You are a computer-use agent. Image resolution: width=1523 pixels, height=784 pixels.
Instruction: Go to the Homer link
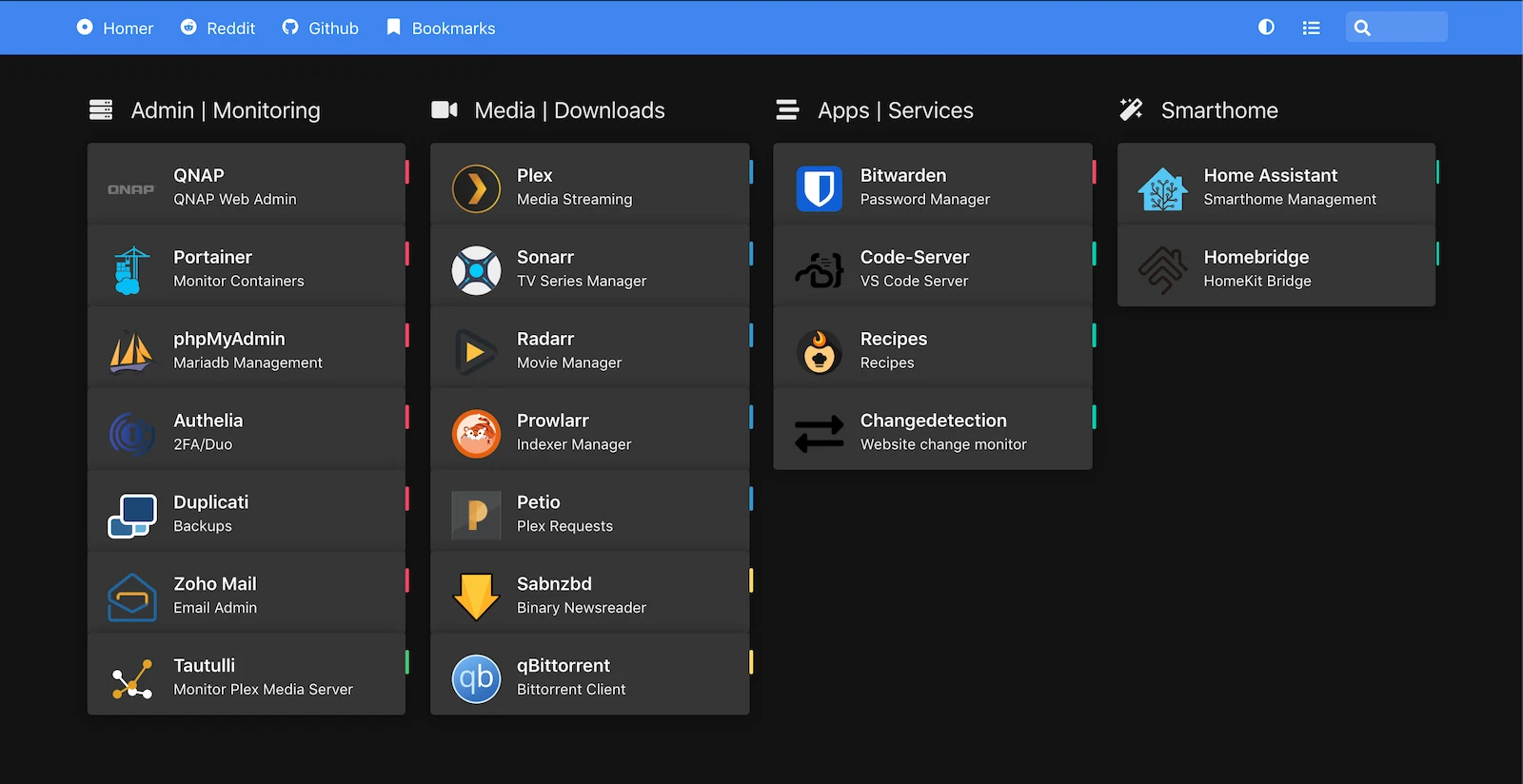(x=115, y=28)
